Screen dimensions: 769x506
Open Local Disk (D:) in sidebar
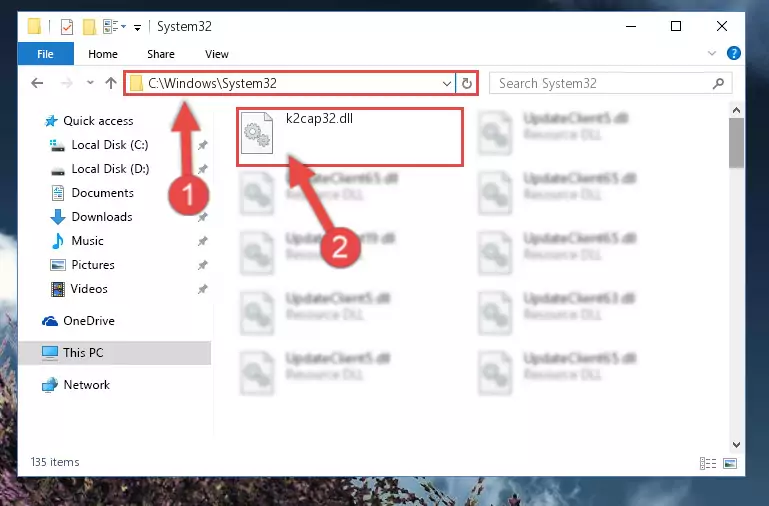pos(110,169)
